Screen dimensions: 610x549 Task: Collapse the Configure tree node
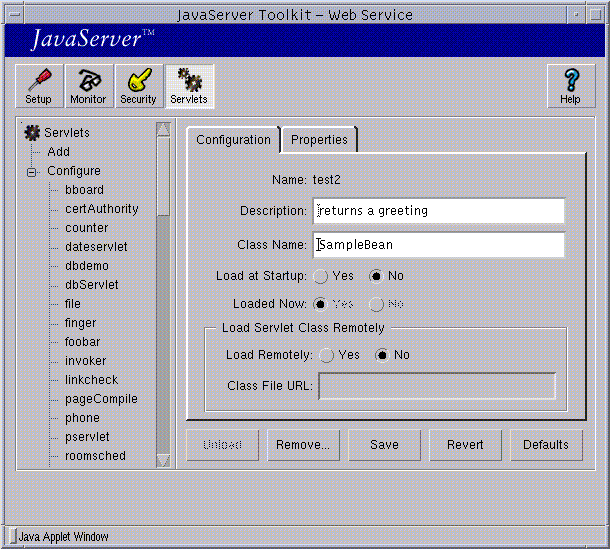click(32, 172)
